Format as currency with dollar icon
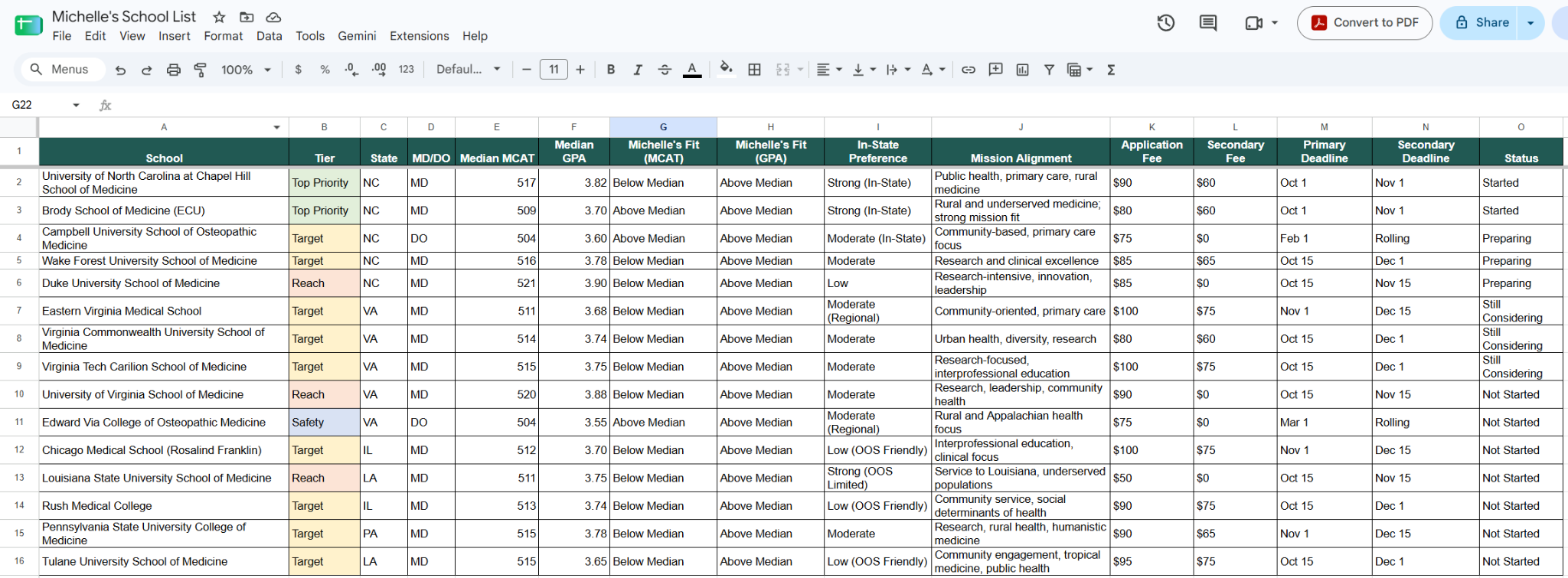Image resolution: width=1568 pixels, height=578 pixels. pyautogui.click(x=298, y=70)
